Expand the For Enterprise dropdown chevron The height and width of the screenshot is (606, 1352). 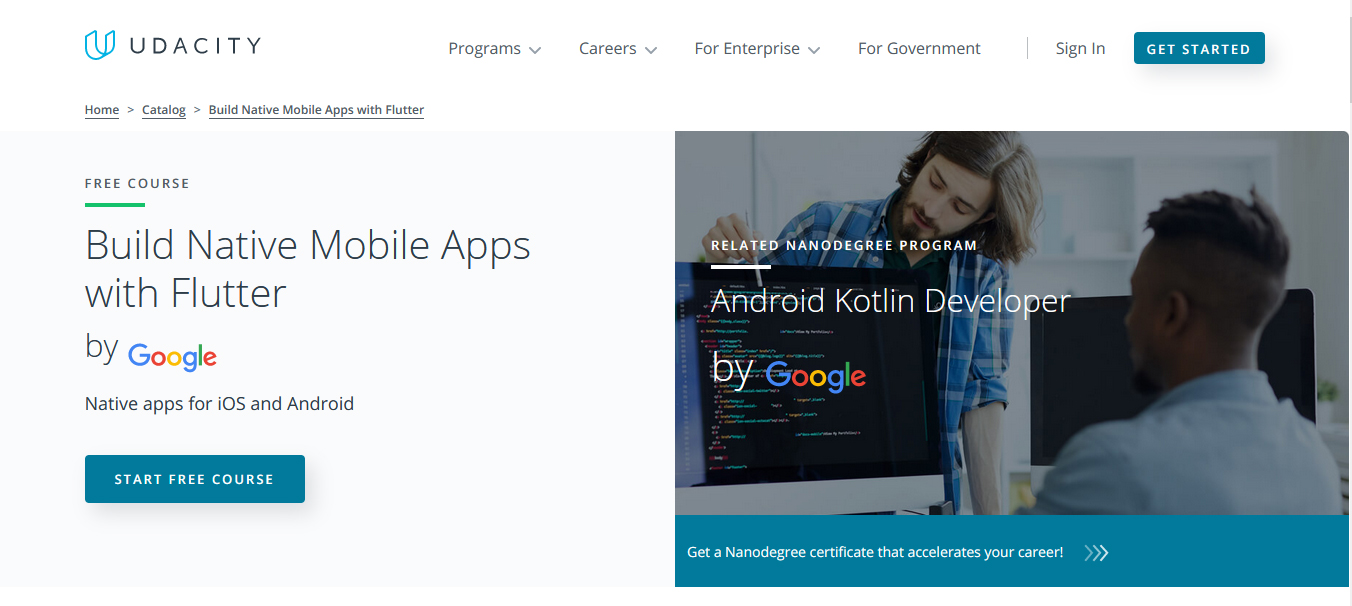point(814,50)
